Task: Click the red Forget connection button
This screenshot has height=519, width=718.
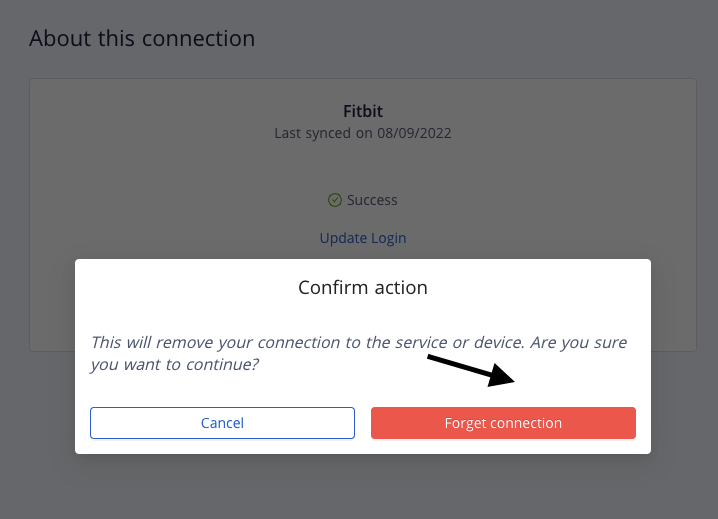Action: tap(503, 423)
